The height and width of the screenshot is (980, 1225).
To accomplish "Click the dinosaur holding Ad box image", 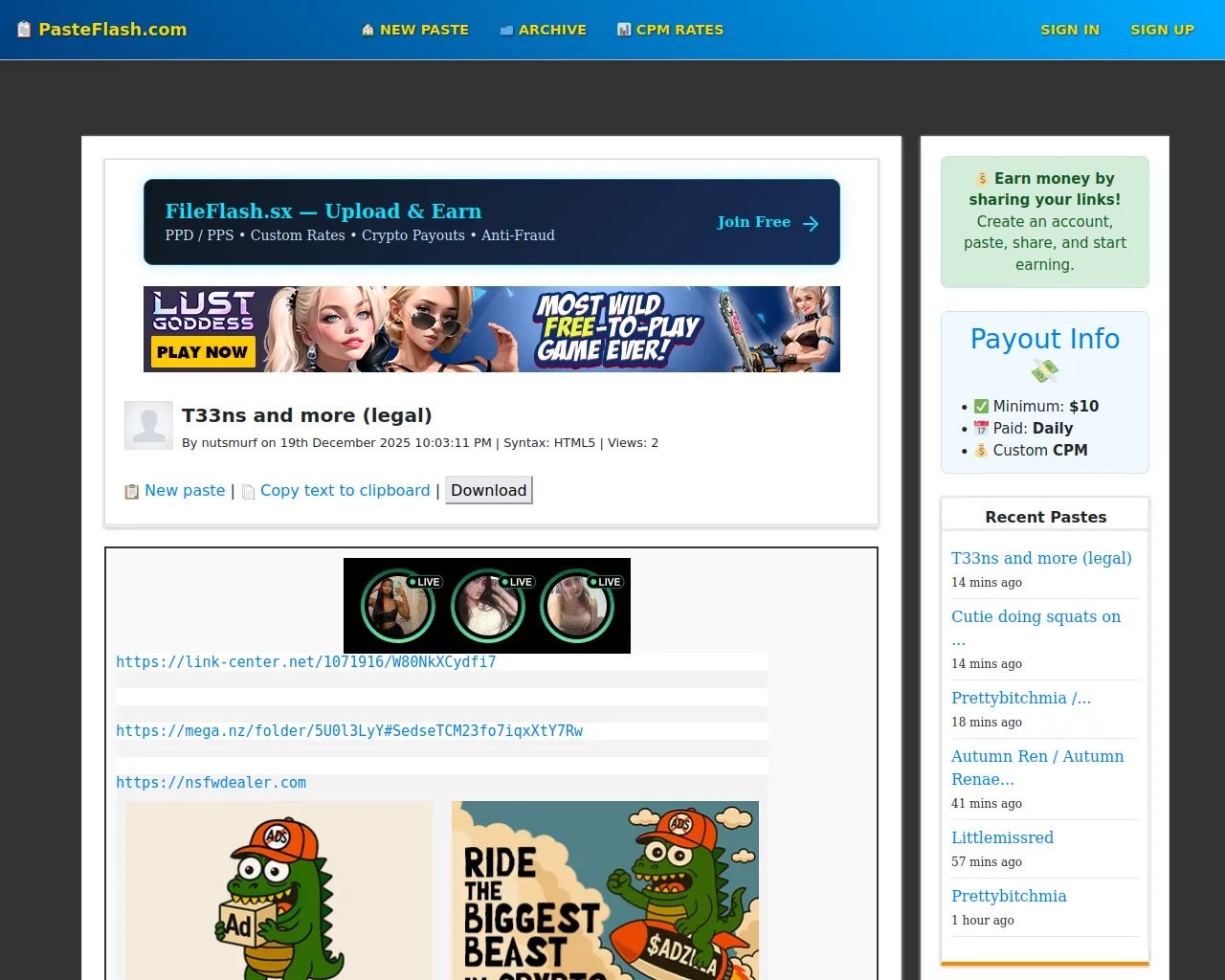I will click(x=278, y=890).
